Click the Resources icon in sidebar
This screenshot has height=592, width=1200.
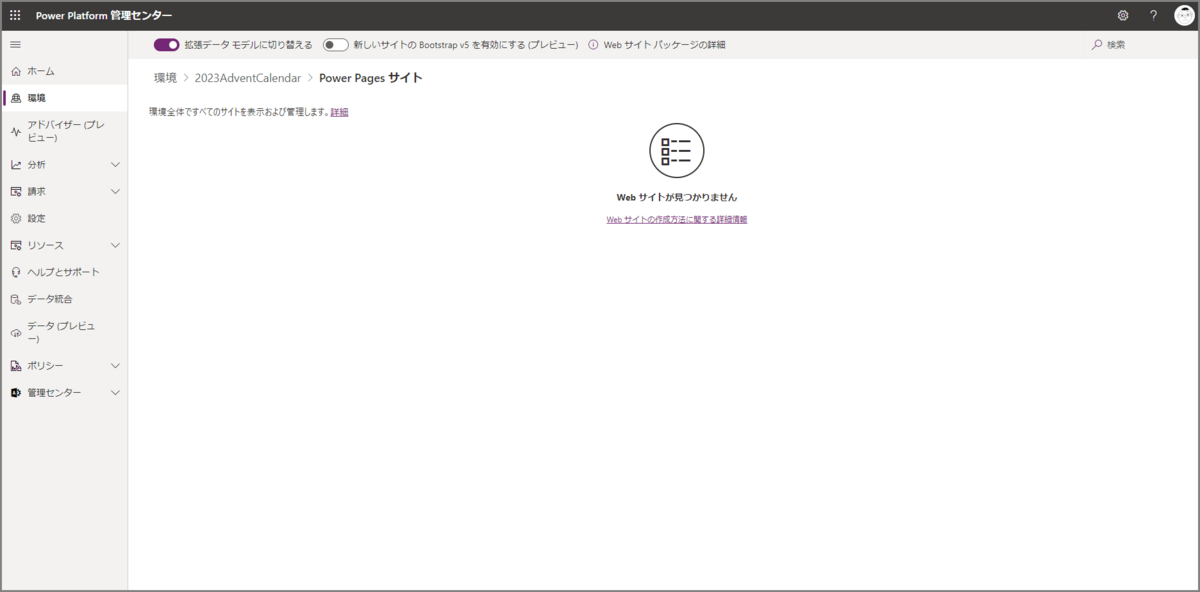[15, 245]
